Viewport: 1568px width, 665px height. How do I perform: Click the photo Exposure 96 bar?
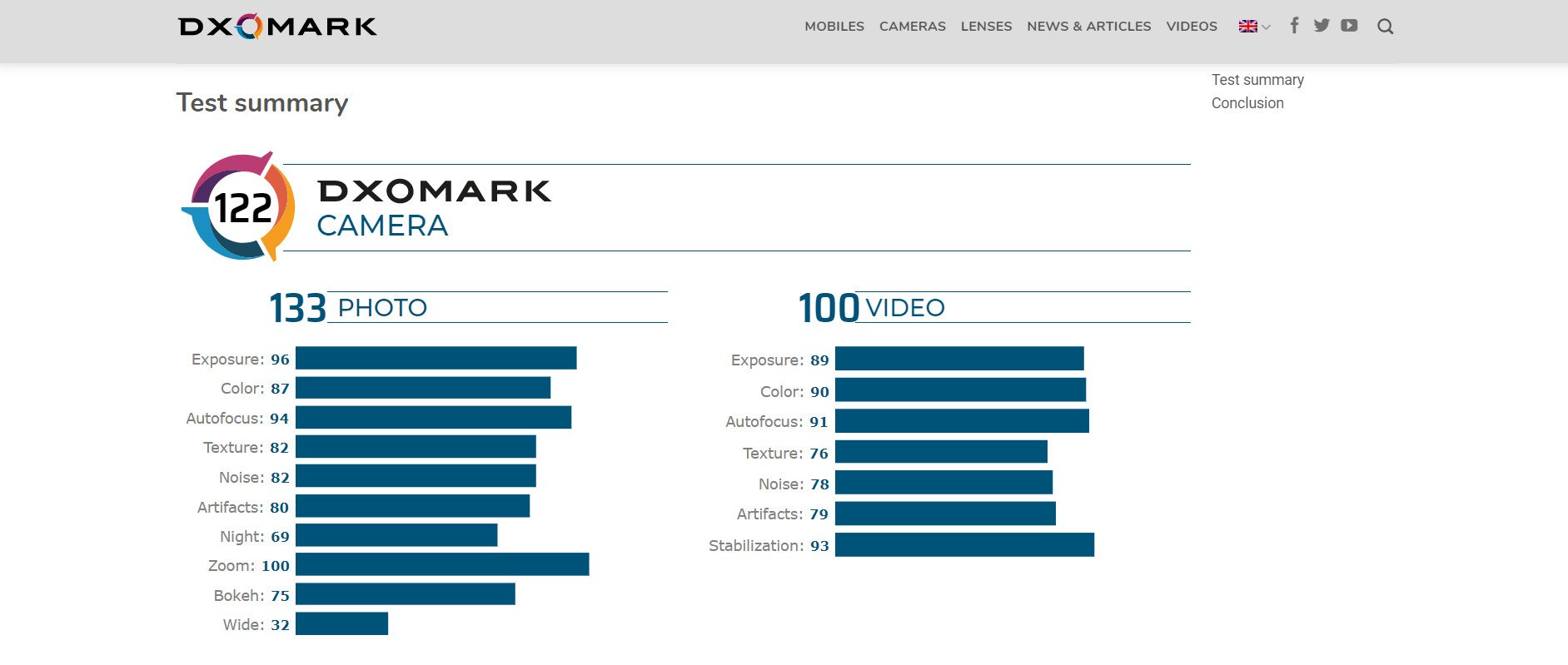click(436, 358)
